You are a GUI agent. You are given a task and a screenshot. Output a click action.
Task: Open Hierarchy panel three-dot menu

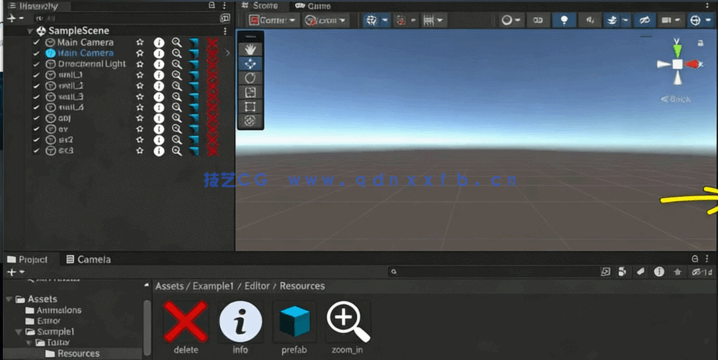coord(224,5)
